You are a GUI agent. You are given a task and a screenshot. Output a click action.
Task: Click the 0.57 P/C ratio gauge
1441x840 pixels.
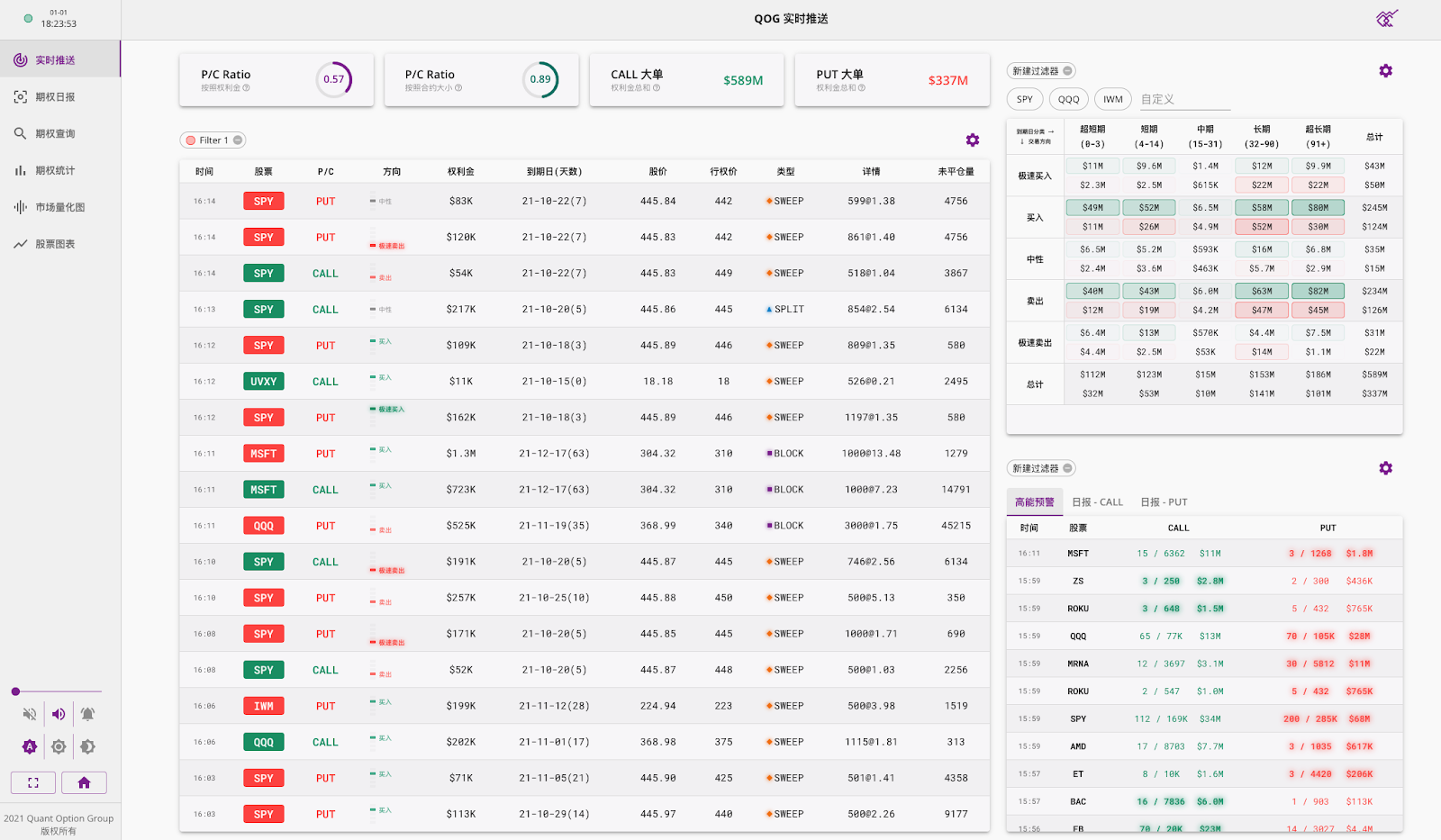pos(334,79)
